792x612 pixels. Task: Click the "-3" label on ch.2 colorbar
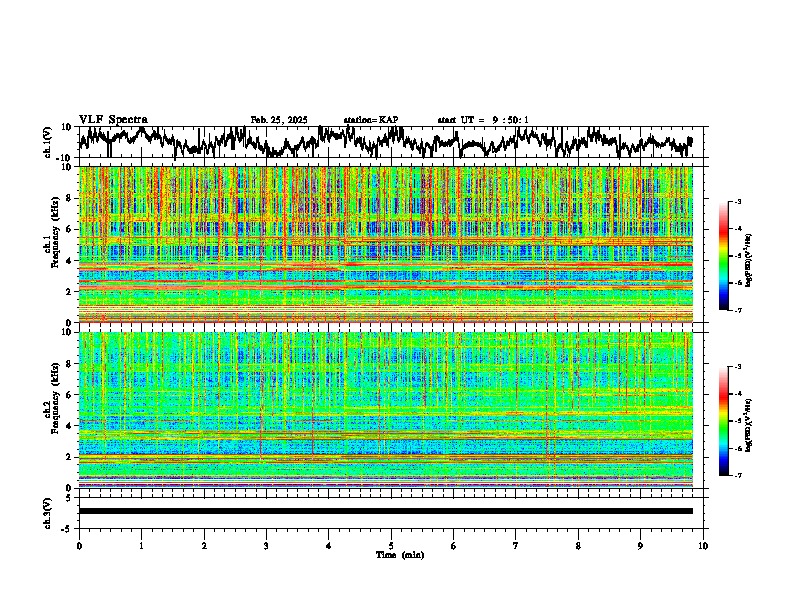[x=737, y=367]
